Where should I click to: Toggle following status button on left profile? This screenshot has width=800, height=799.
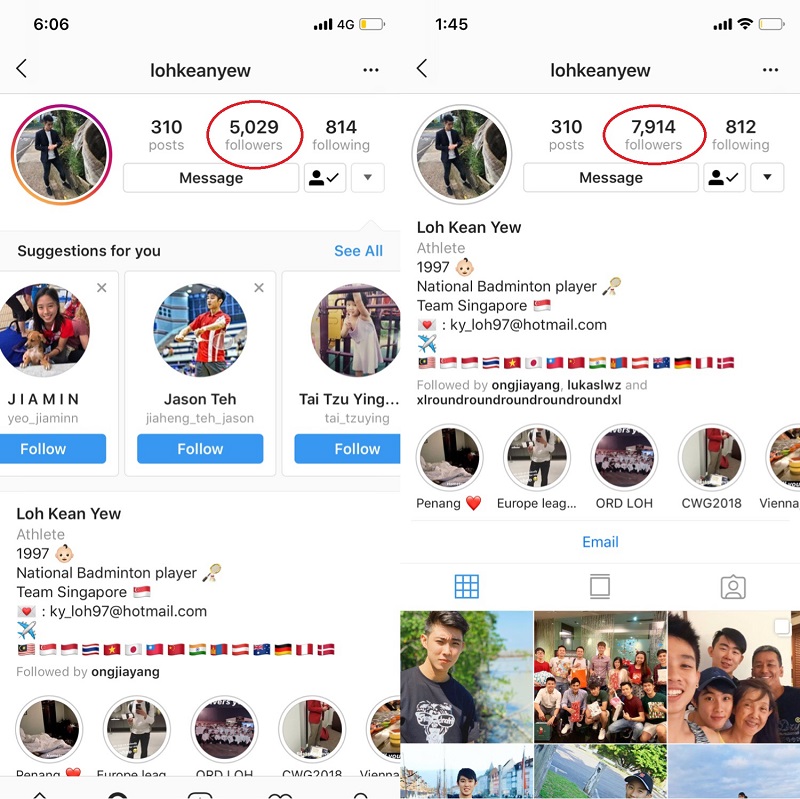click(x=325, y=178)
